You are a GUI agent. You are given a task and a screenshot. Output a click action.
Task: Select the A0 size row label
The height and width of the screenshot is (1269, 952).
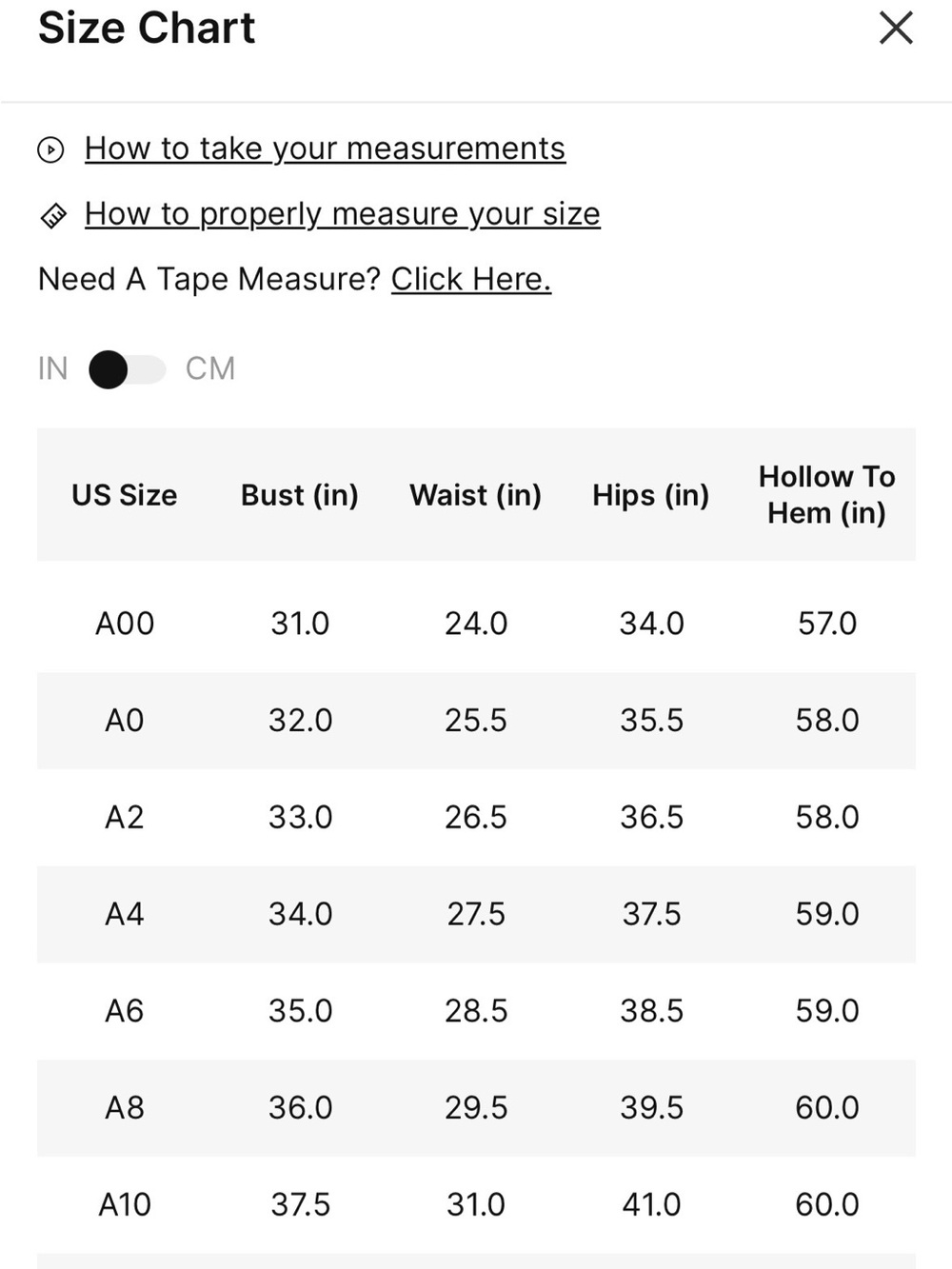tap(125, 721)
